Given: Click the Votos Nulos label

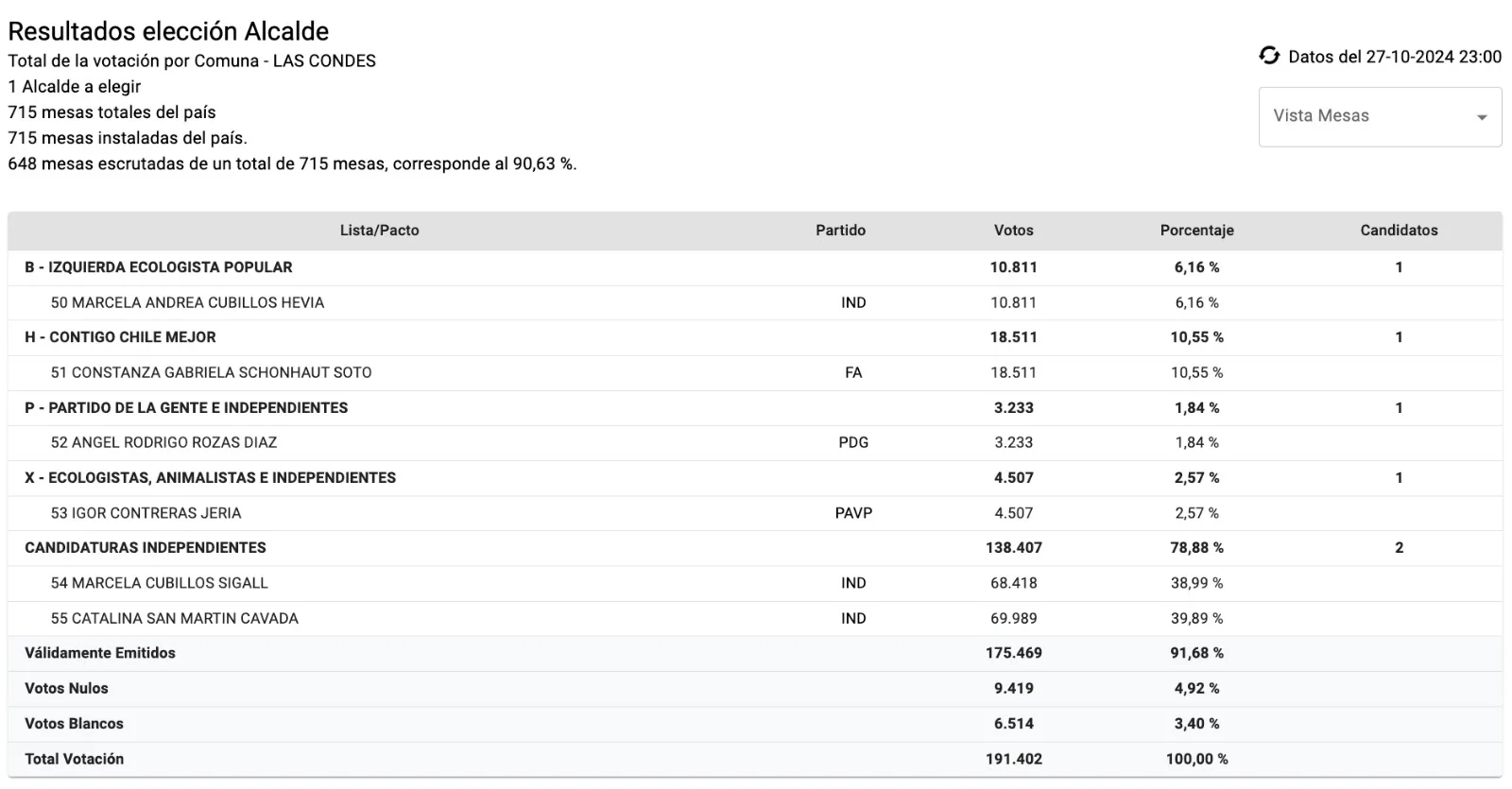Looking at the screenshot, I should click(x=66, y=689).
